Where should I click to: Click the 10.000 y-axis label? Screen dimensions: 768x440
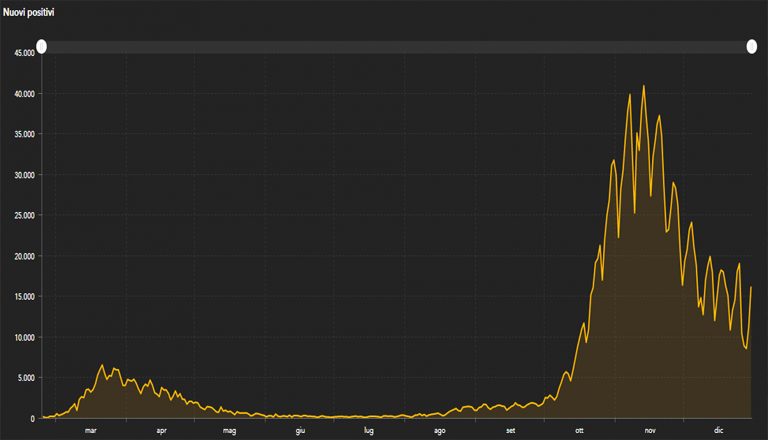tap(24, 338)
